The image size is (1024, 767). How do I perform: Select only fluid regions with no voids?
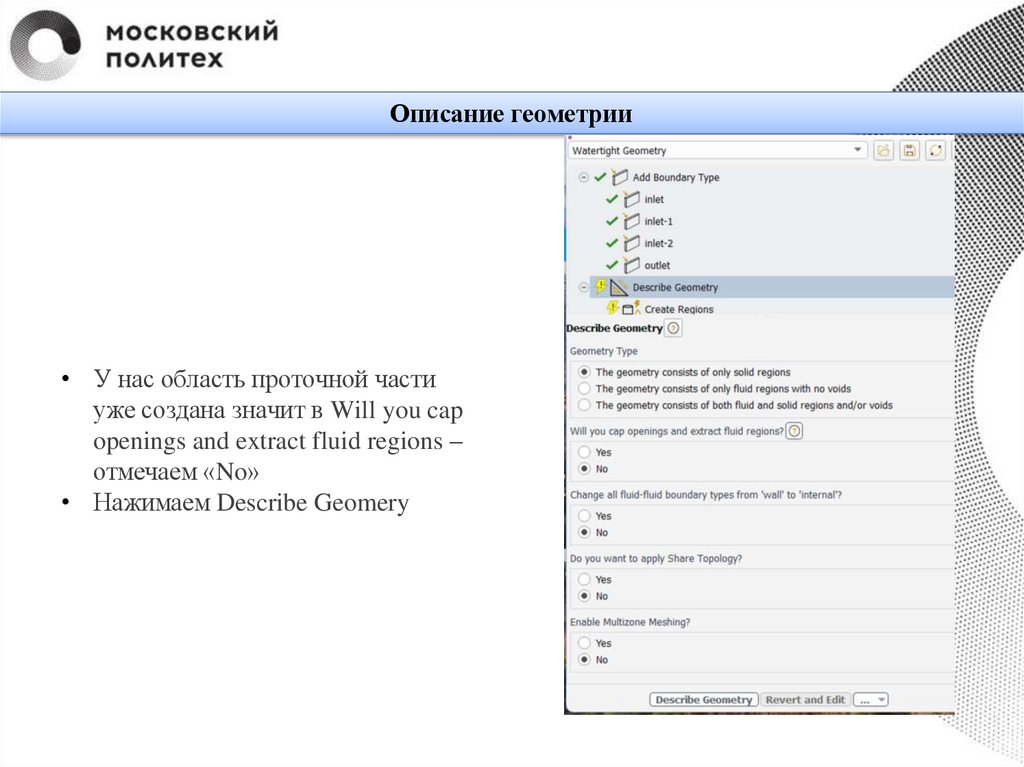point(584,388)
